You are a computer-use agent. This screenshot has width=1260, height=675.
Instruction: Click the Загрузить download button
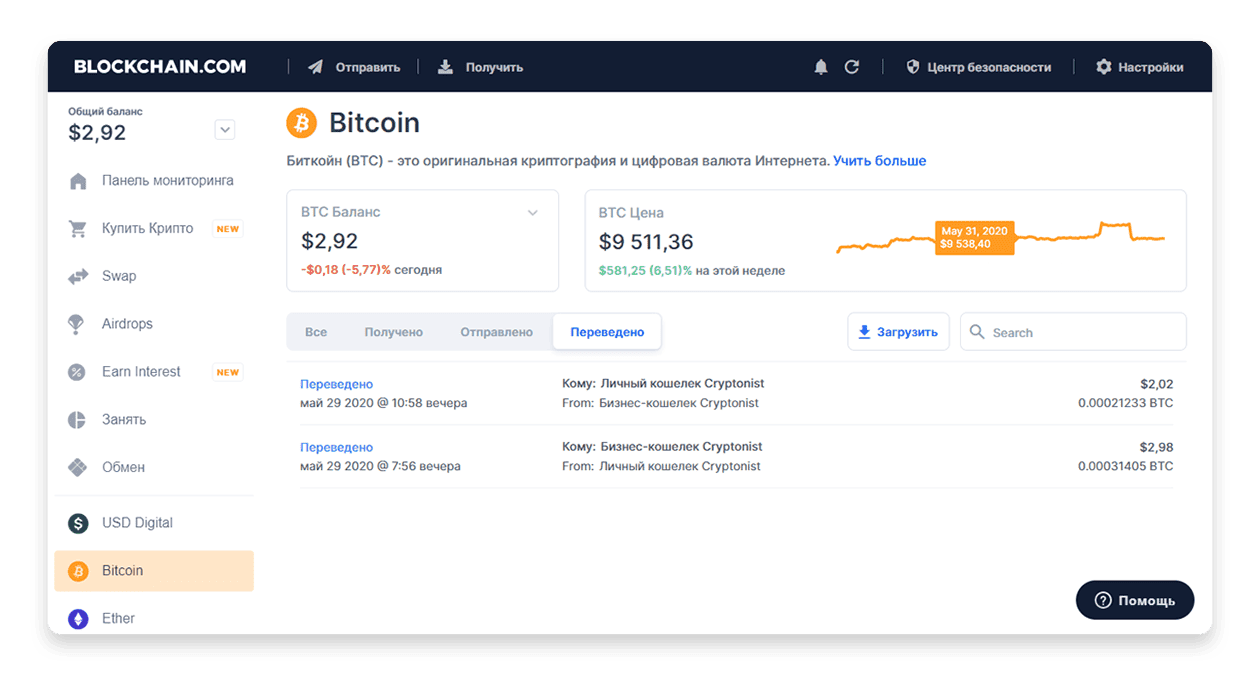(x=898, y=332)
